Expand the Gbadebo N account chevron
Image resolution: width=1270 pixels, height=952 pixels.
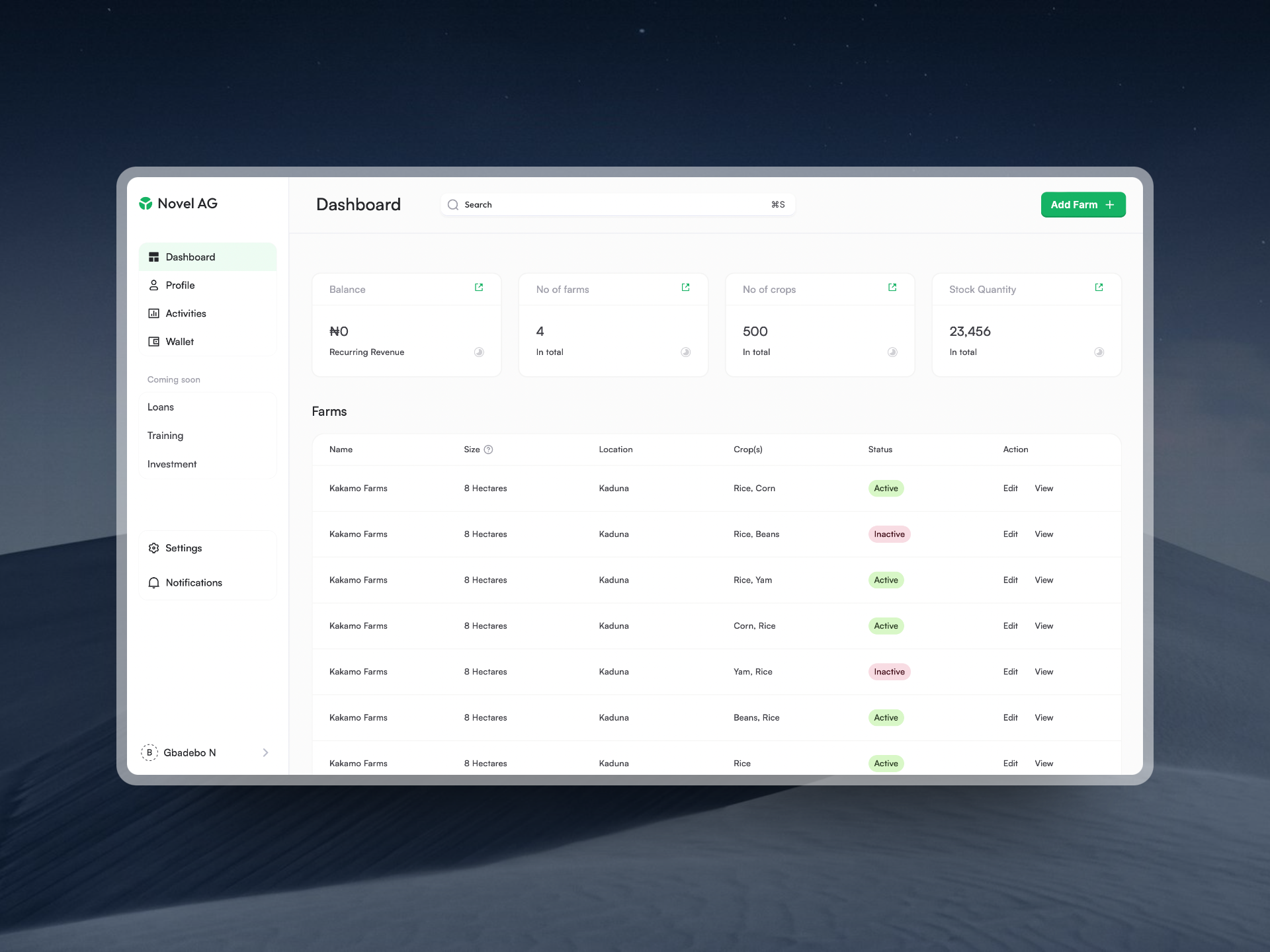(x=265, y=752)
